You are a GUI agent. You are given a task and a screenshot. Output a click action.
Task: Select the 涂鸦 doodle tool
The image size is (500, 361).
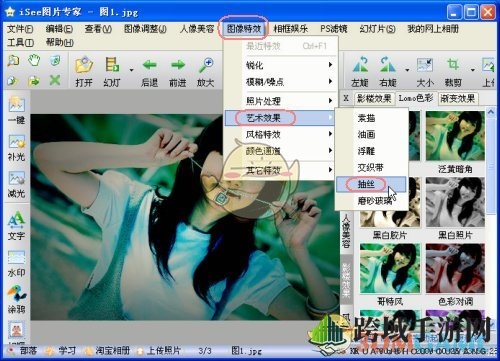(17, 299)
